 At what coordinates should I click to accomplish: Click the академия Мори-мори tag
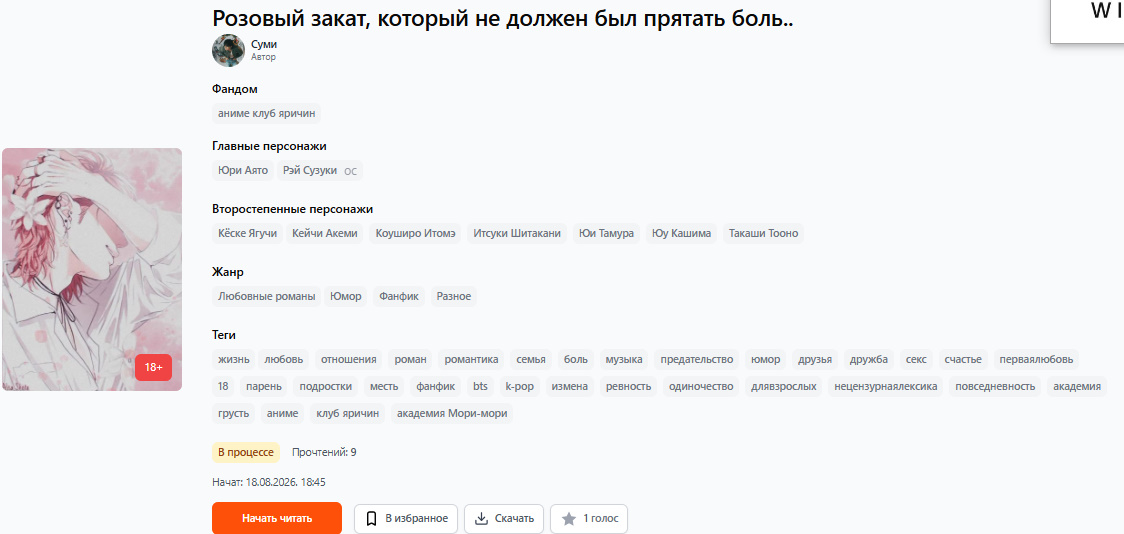click(x=452, y=414)
